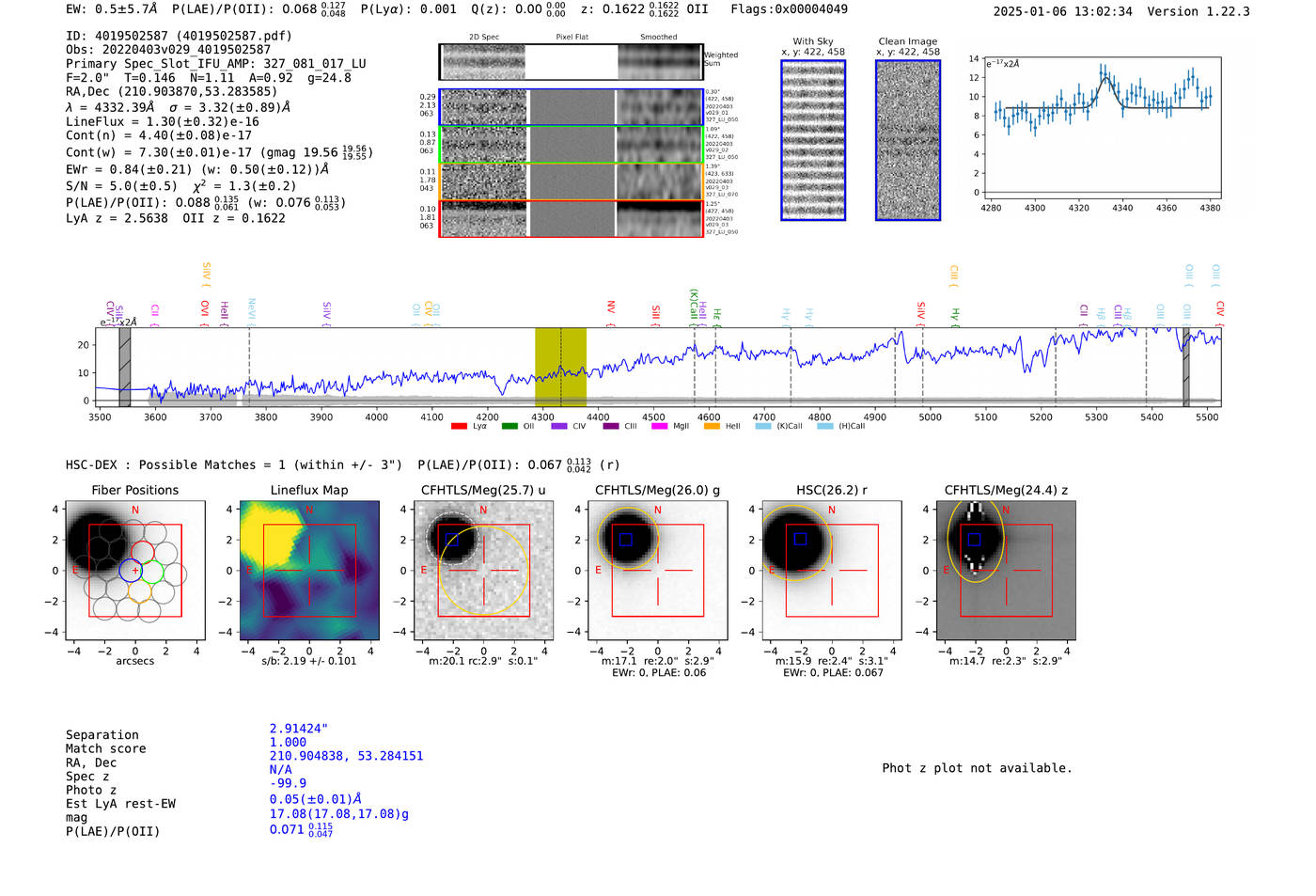Click the orange HeII legend swatch
The height and width of the screenshot is (896, 1316).
[x=712, y=427]
